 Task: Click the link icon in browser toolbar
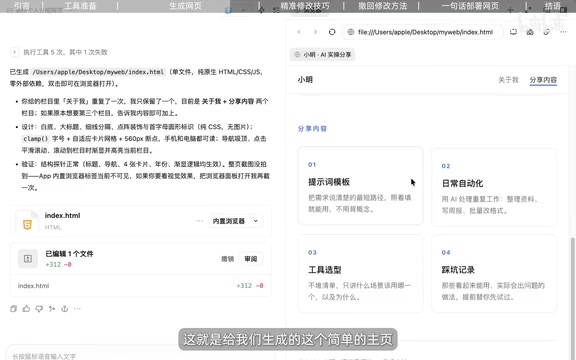[547, 32]
